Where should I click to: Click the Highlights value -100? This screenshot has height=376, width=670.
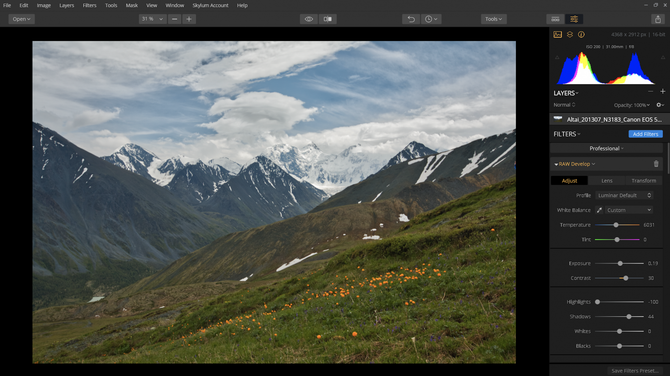653,302
